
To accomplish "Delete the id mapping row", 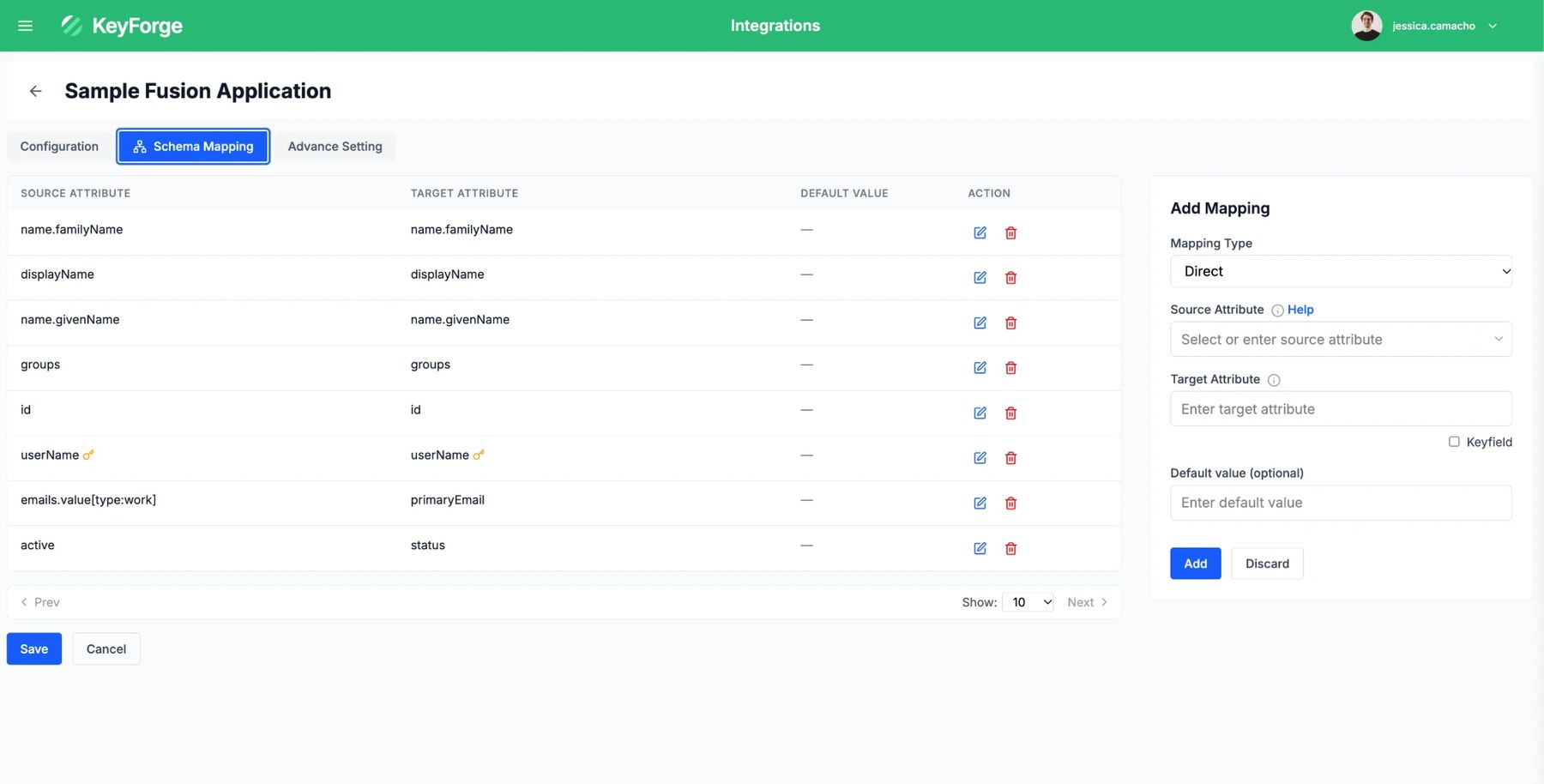I will pyautogui.click(x=1010, y=413).
